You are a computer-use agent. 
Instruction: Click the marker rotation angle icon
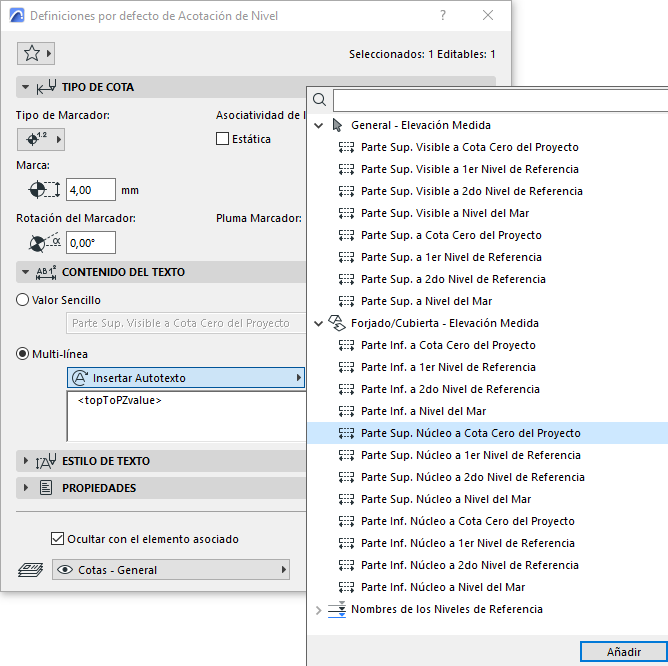(x=44, y=243)
